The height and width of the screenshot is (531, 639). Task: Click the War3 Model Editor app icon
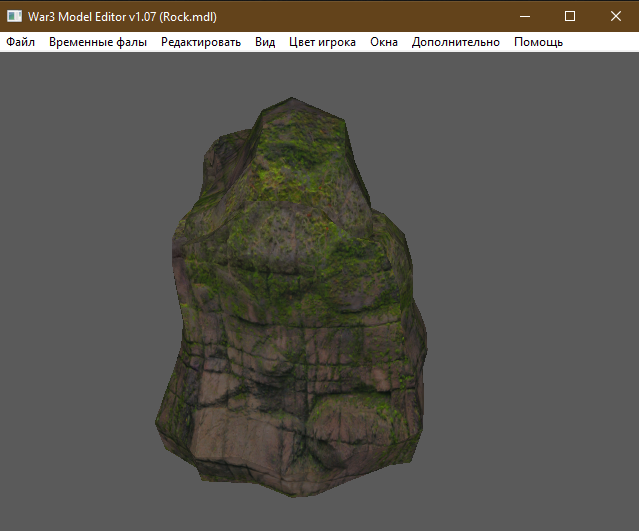(x=14, y=16)
